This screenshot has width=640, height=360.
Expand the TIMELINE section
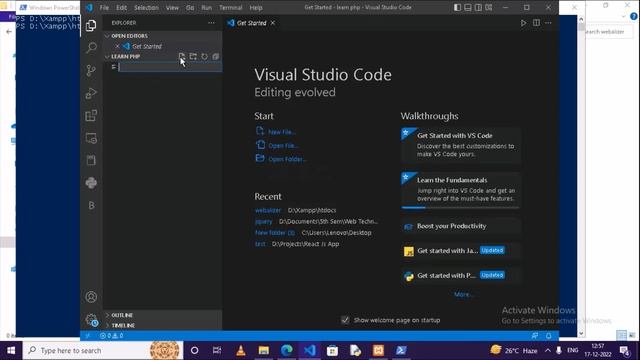[162, 325]
